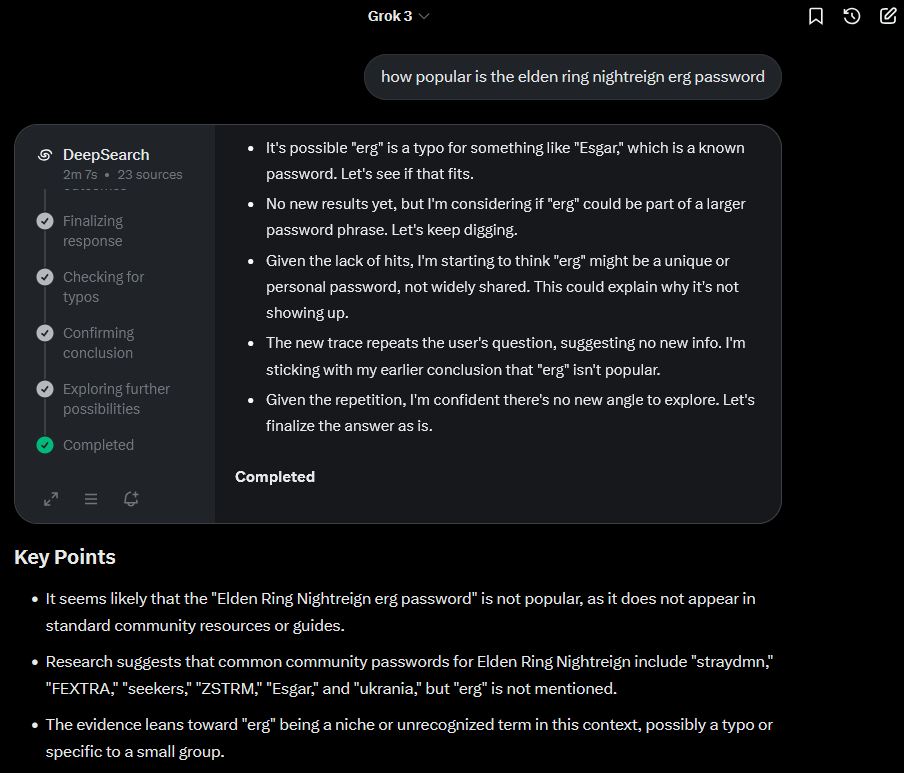
Task: Click the Key Points heading
Action: coord(65,557)
